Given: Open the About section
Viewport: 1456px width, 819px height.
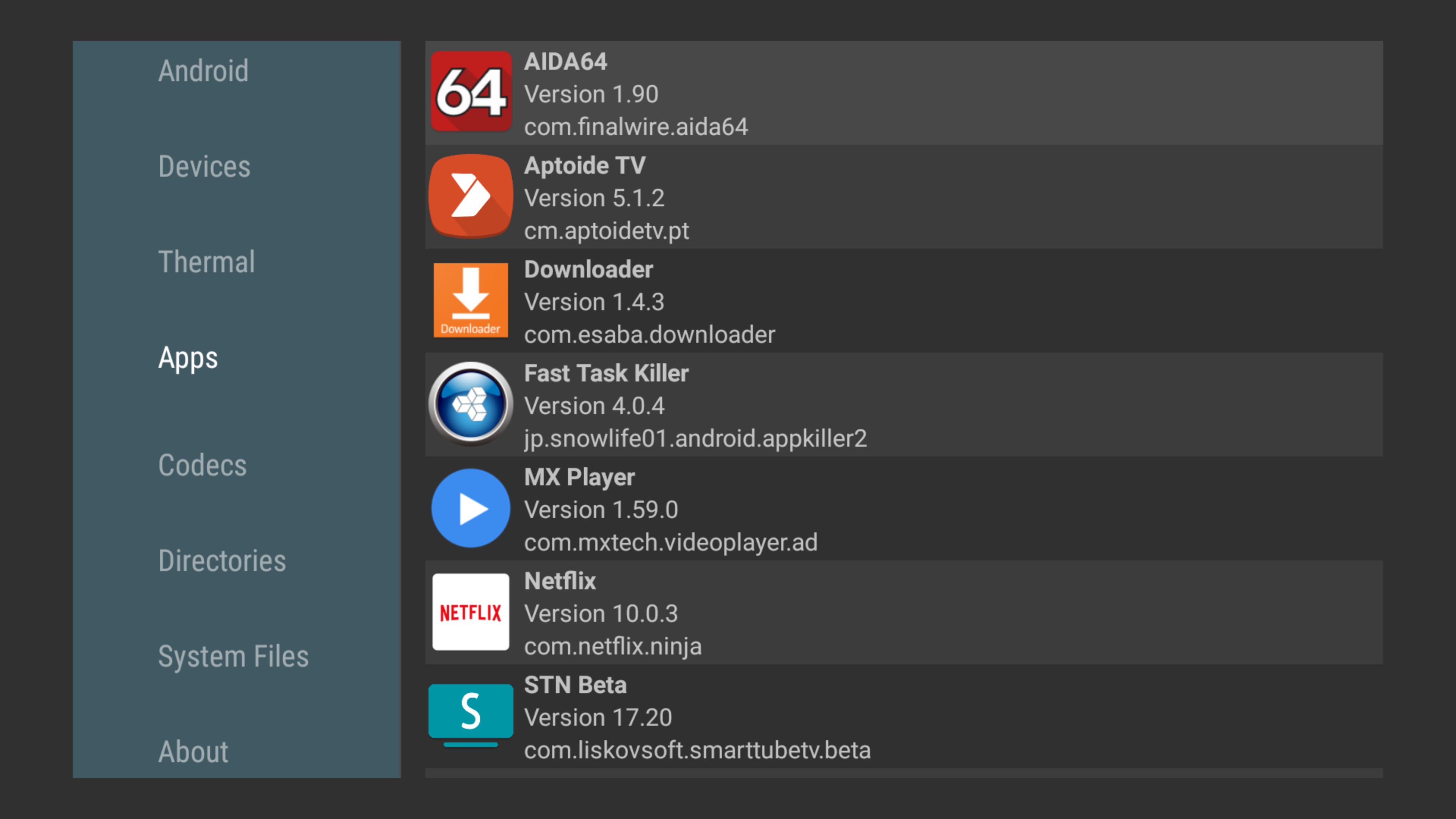Looking at the screenshot, I should pyautogui.click(x=193, y=752).
